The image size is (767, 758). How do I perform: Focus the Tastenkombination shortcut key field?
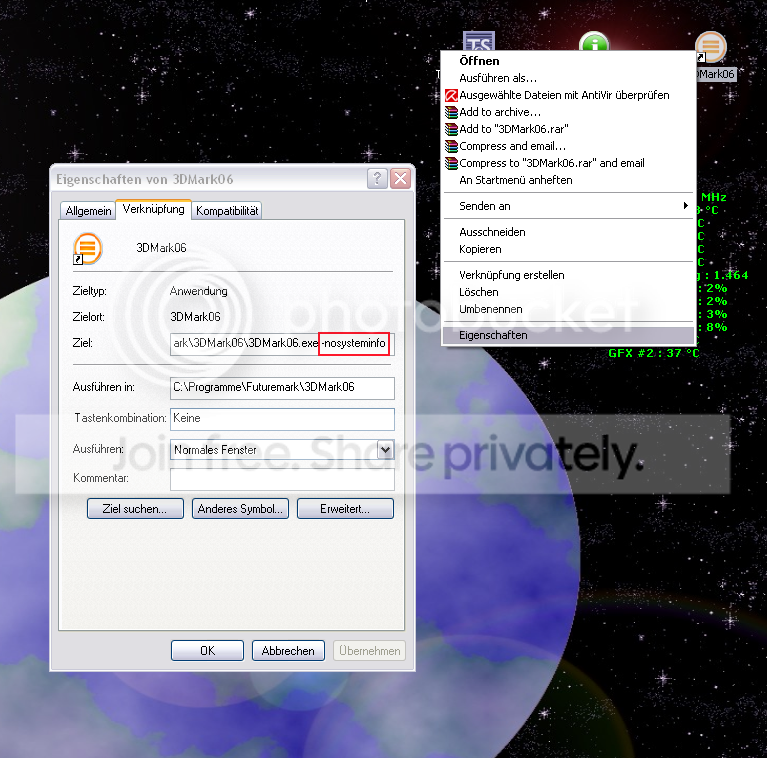point(282,419)
